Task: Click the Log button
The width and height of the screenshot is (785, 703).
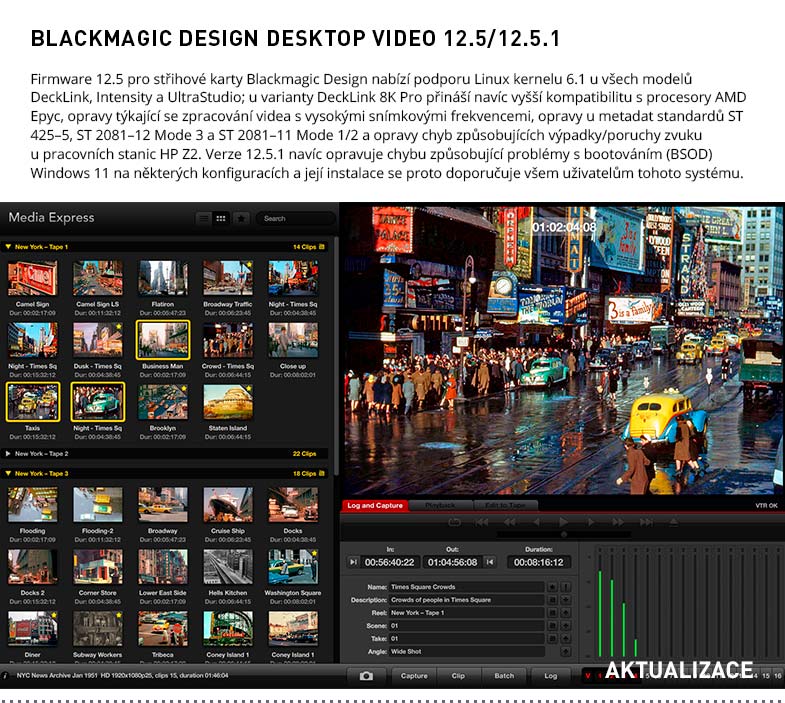Action: click(551, 676)
